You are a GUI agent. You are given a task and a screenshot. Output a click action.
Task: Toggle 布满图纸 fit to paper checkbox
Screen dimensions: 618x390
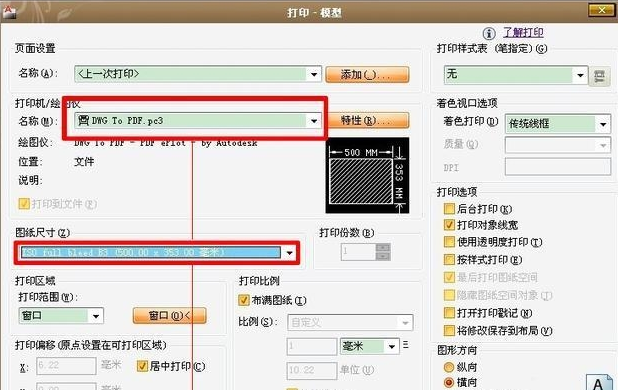(x=244, y=300)
